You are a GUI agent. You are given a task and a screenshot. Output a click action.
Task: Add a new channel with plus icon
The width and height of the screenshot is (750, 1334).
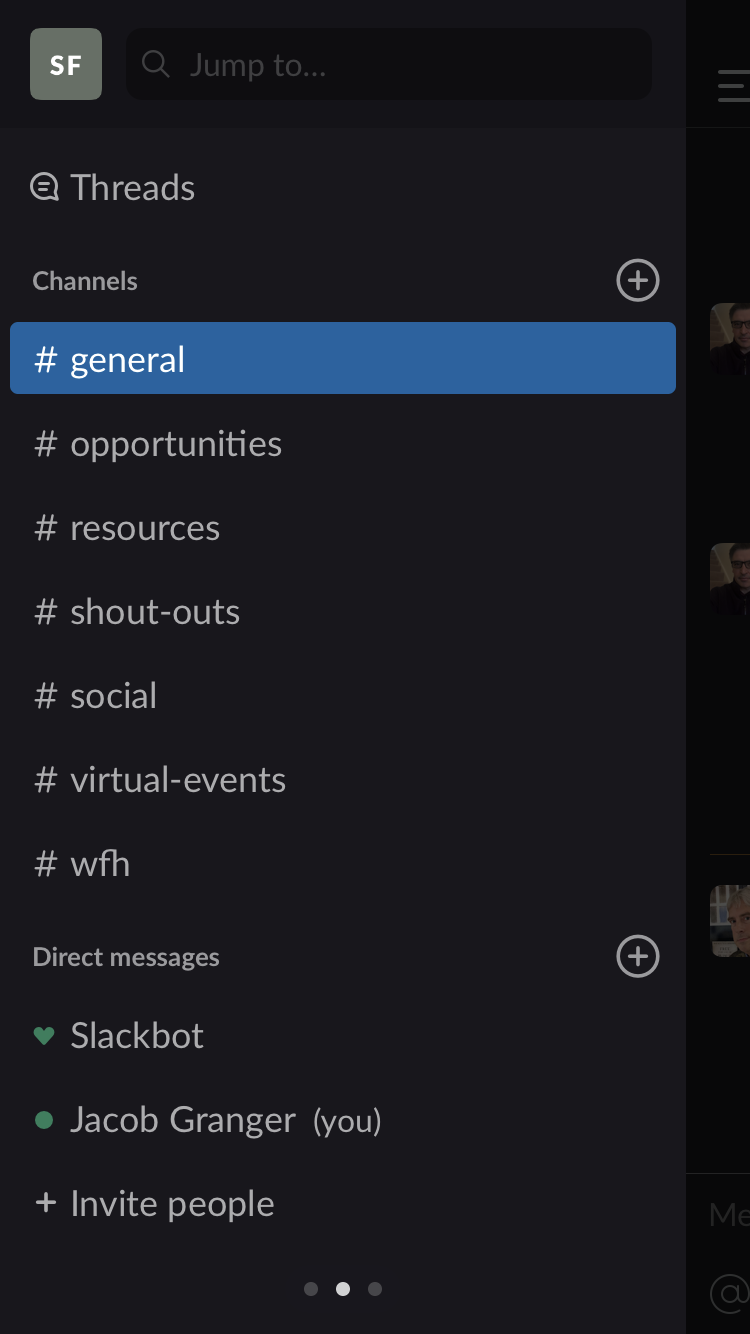[x=637, y=280]
